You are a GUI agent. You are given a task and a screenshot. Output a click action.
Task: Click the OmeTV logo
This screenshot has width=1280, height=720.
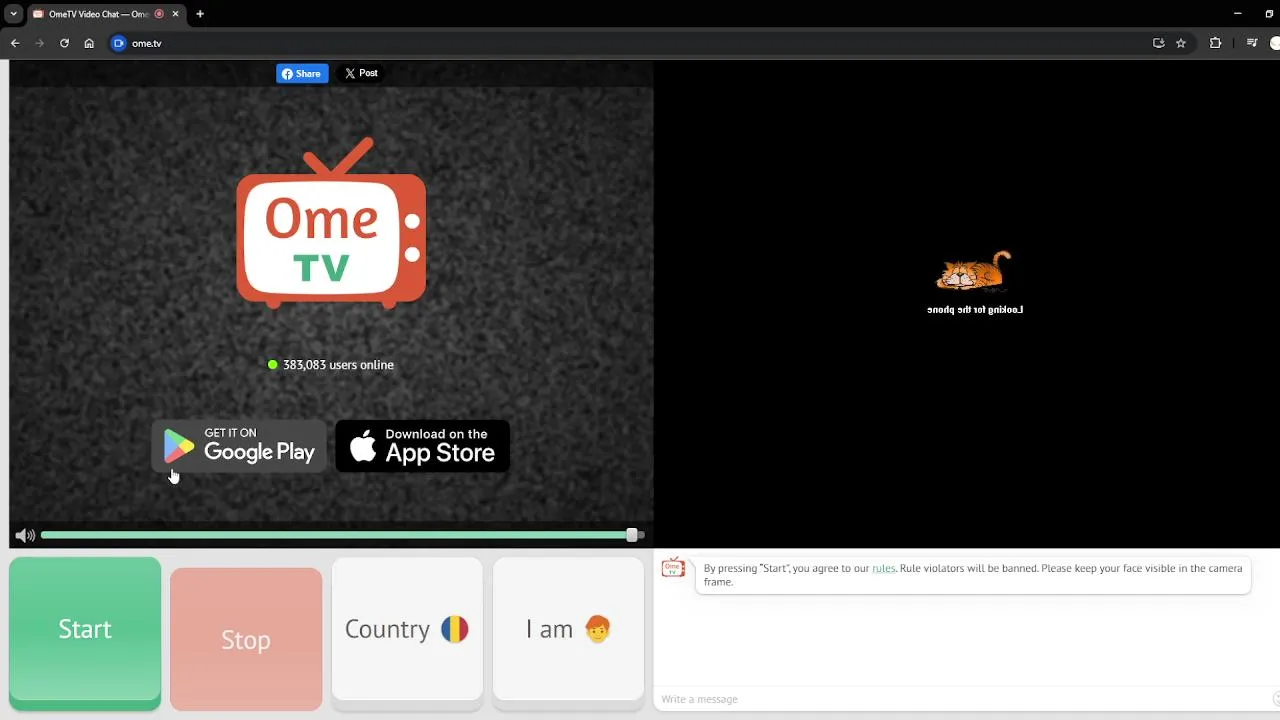(x=331, y=222)
